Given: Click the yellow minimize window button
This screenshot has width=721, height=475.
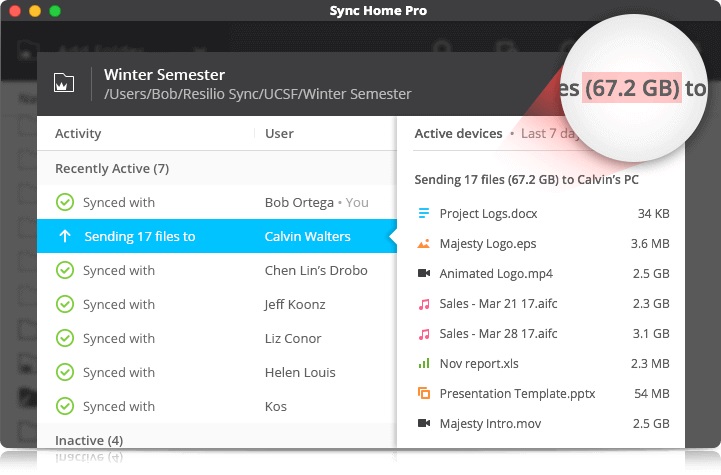Looking at the screenshot, I should click(35, 11).
